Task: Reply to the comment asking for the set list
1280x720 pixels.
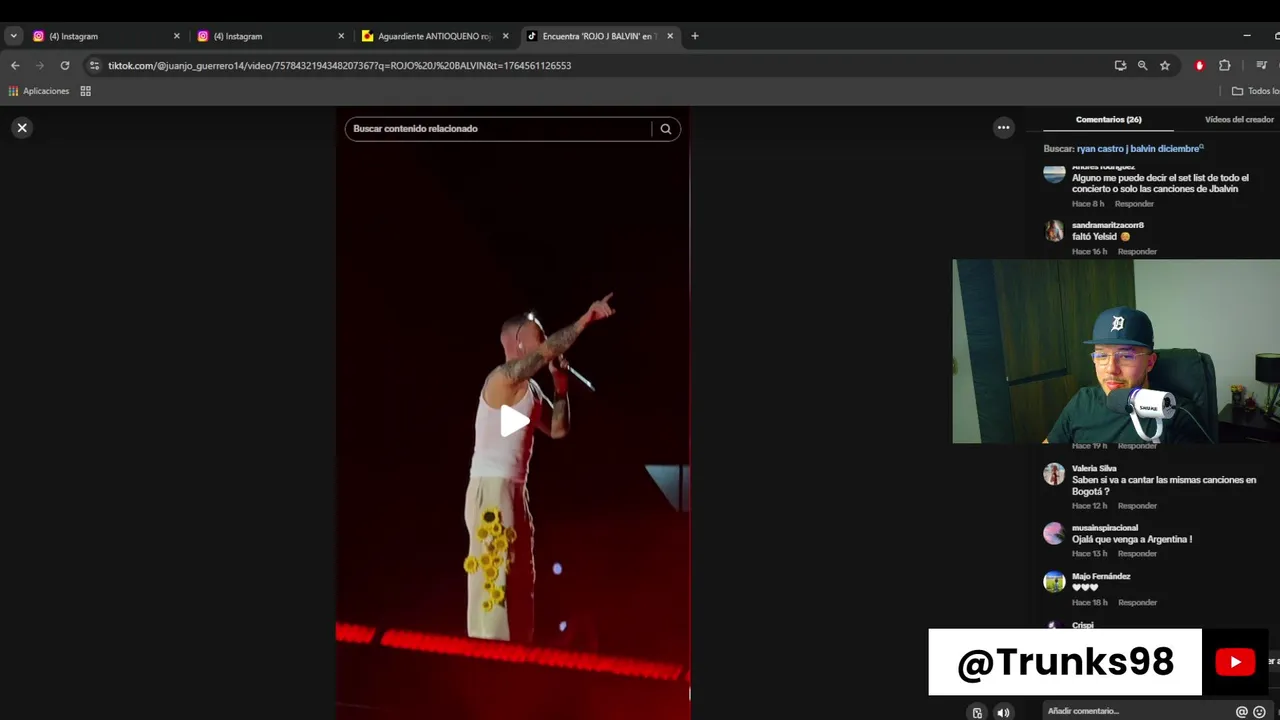Action: [x=1134, y=204]
